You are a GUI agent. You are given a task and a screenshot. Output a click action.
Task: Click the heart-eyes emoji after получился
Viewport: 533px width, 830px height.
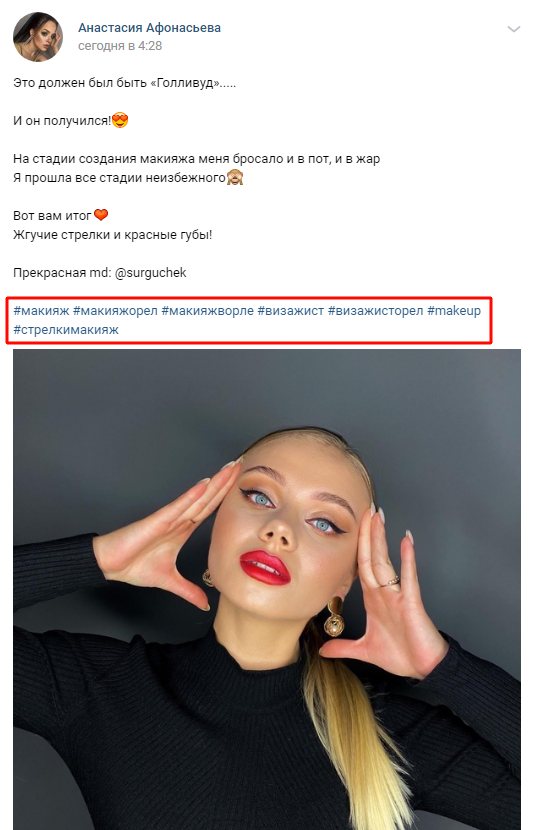120,121
